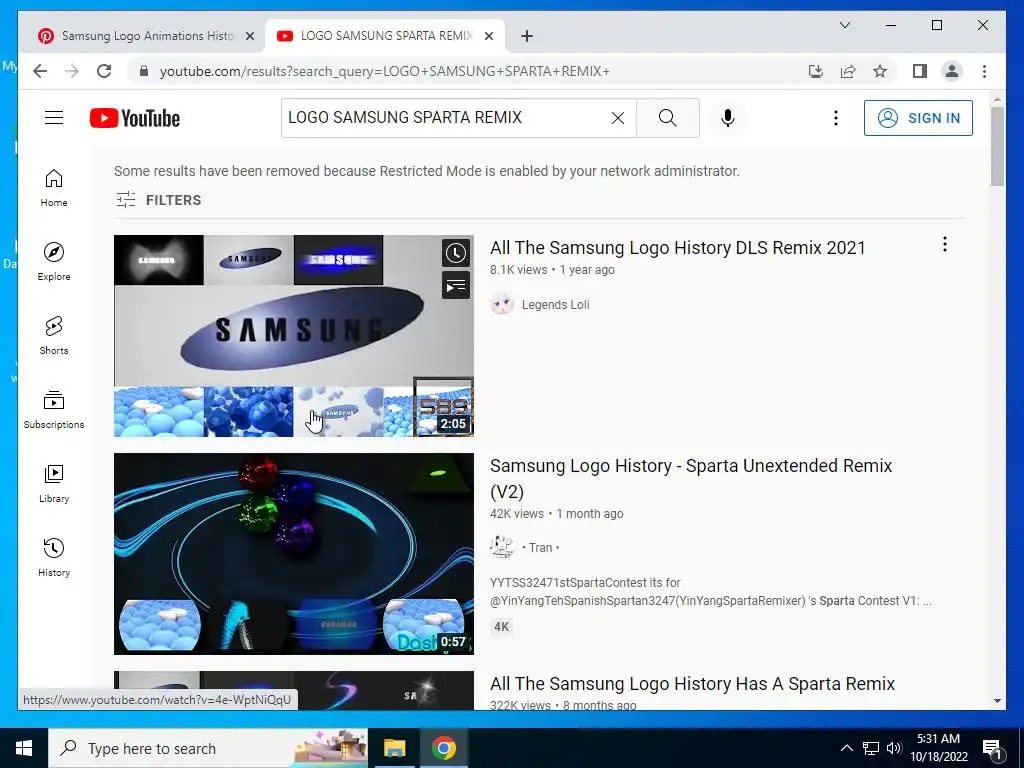1024x768 pixels.
Task: Open the FILTERS options
Action: pos(158,200)
